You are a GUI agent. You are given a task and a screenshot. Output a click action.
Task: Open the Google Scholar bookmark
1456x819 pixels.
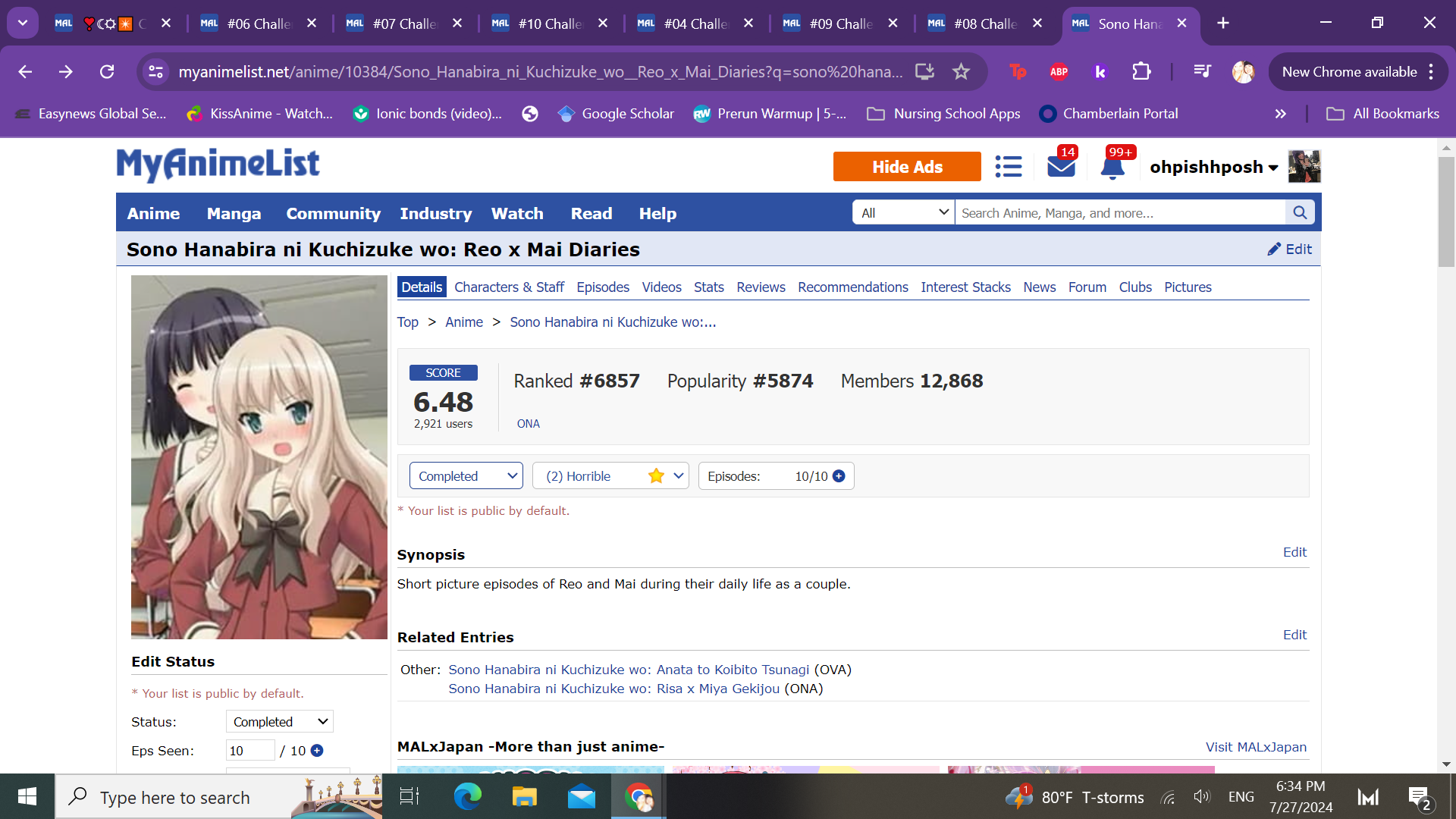pyautogui.click(x=615, y=114)
